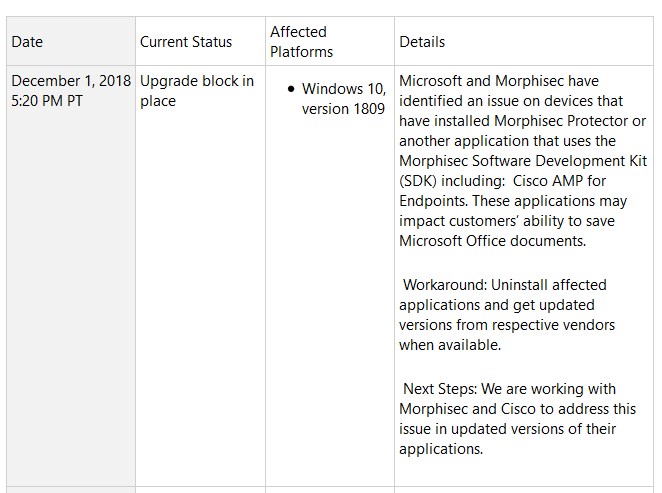Screen dimensions: 662x493
Task: Click the Windows 10, version 1809 entry
Action: pyautogui.click(x=344, y=99)
